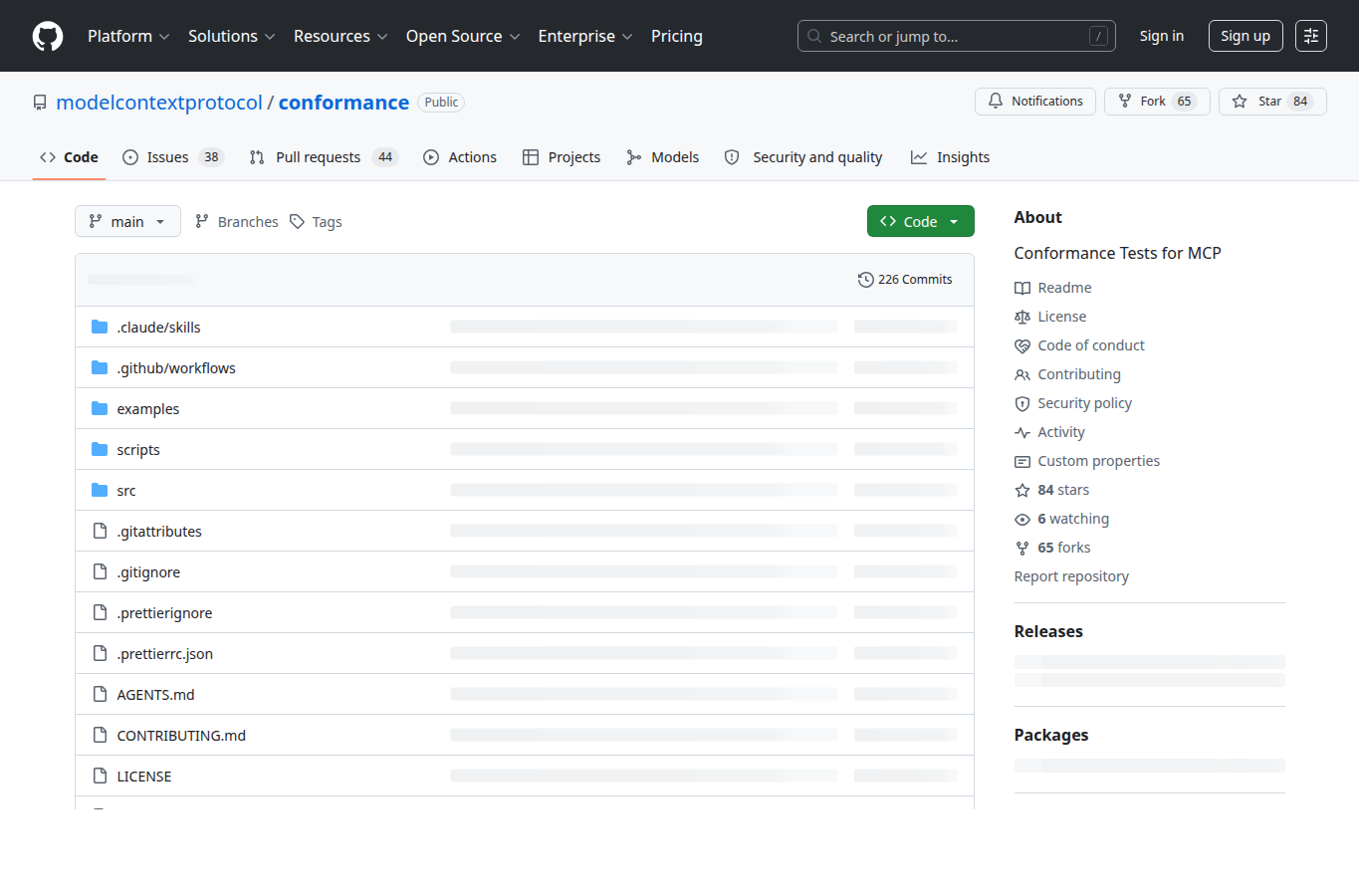Expand the Platform menu
This screenshot has height=896, width=1359.
[x=128, y=36]
